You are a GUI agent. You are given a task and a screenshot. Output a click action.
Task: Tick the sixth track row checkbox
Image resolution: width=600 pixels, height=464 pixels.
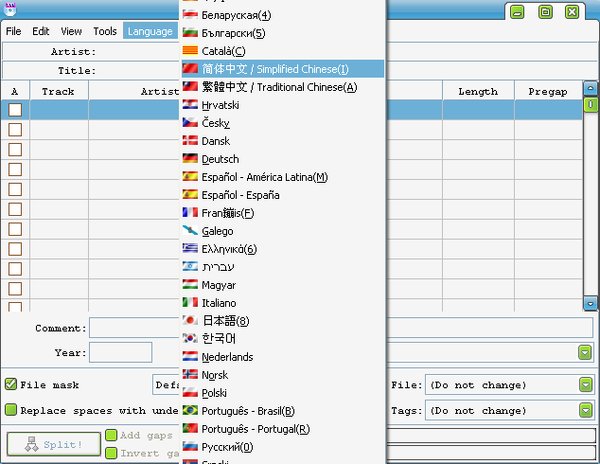click(x=15, y=209)
